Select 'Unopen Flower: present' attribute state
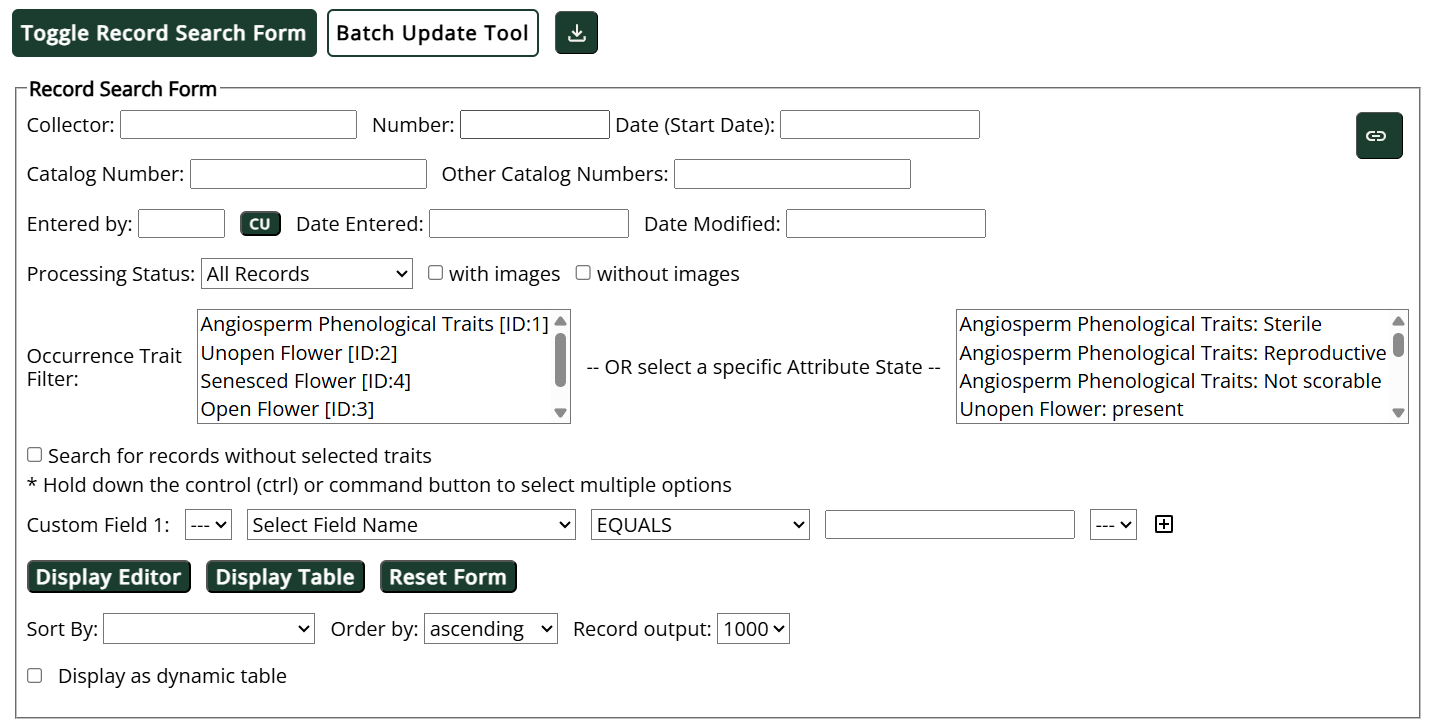Image resolution: width=1431 pixels, height=725 pixels. 1173,409
